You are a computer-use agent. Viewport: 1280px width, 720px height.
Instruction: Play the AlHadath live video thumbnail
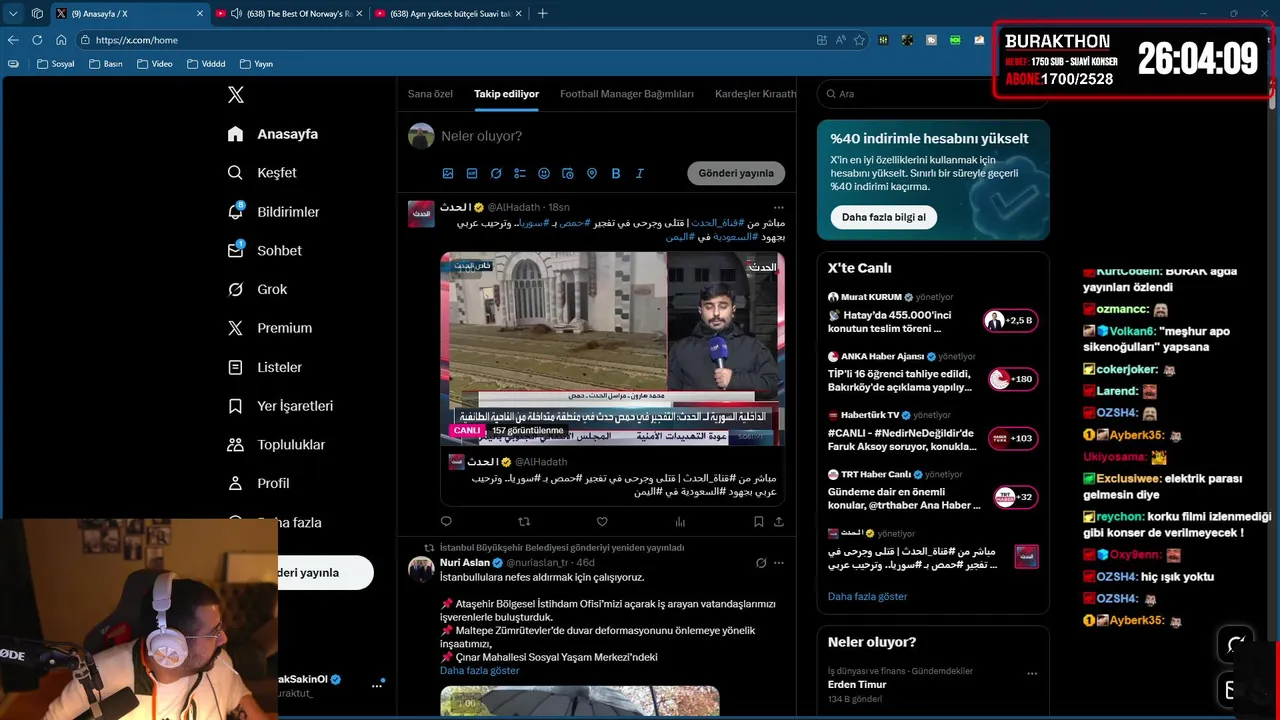pyautogui.click(x=612, y=348)
